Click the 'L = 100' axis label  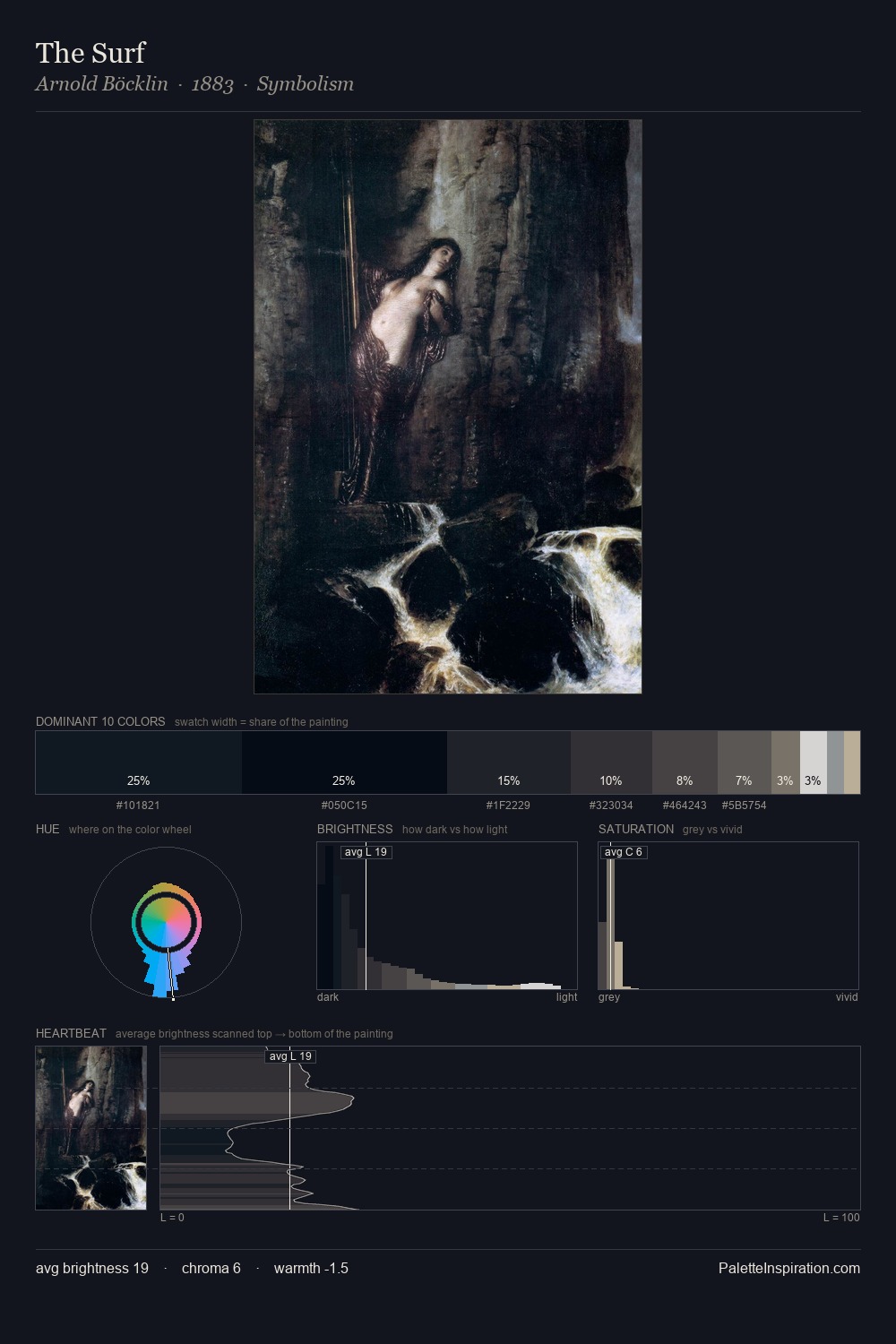841,1218
